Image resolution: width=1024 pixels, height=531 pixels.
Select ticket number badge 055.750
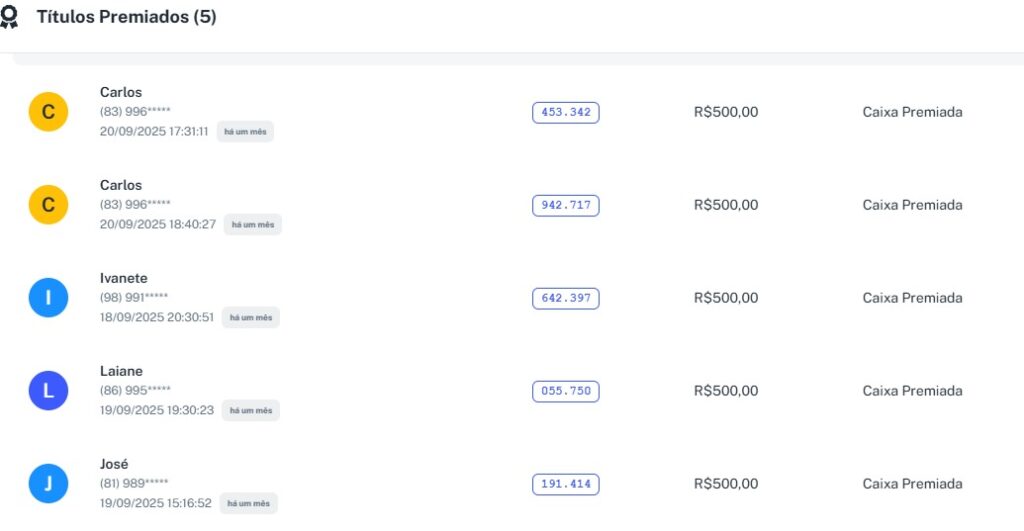[565, 391]
